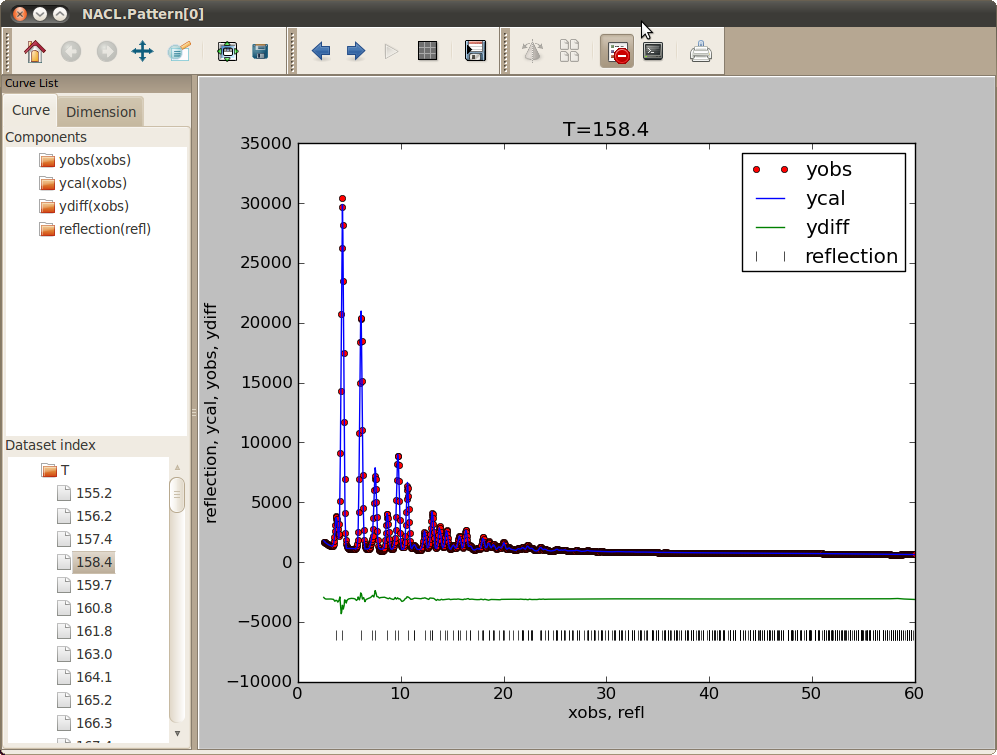Click the y-axis label text
The width and height of the screenshot is (997, 755).
(211, 413)
